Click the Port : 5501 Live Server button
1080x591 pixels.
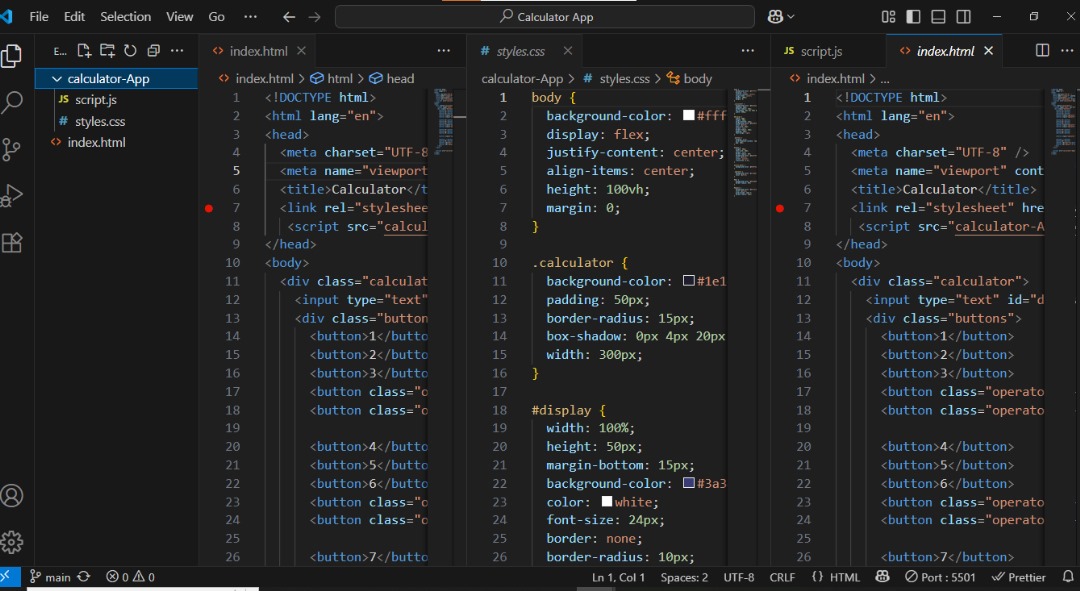point(940,577)
